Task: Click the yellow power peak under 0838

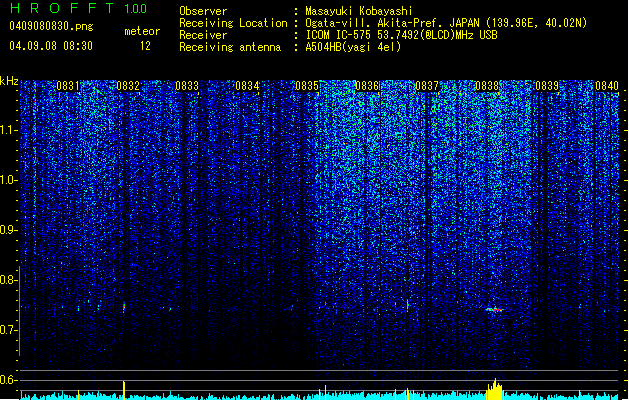Action: pos(495,389)
